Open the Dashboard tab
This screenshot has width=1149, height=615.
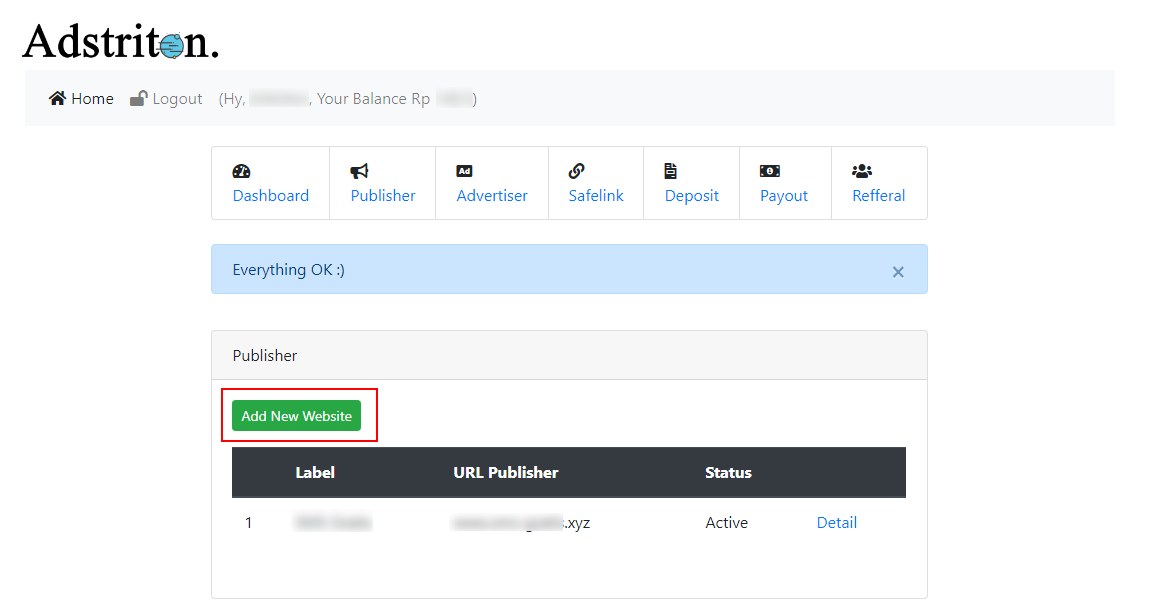click(x=271, y=196)
